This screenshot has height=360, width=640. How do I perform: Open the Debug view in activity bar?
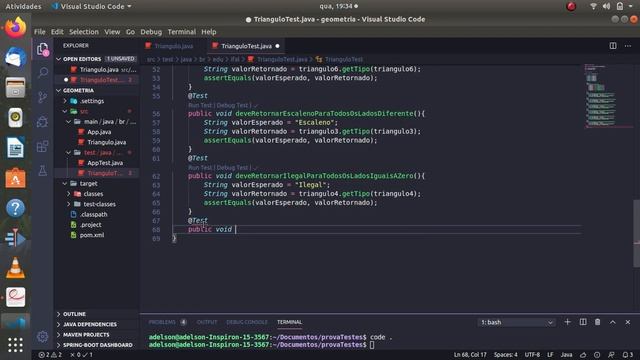pyautogui.click(x=42, y=122)
